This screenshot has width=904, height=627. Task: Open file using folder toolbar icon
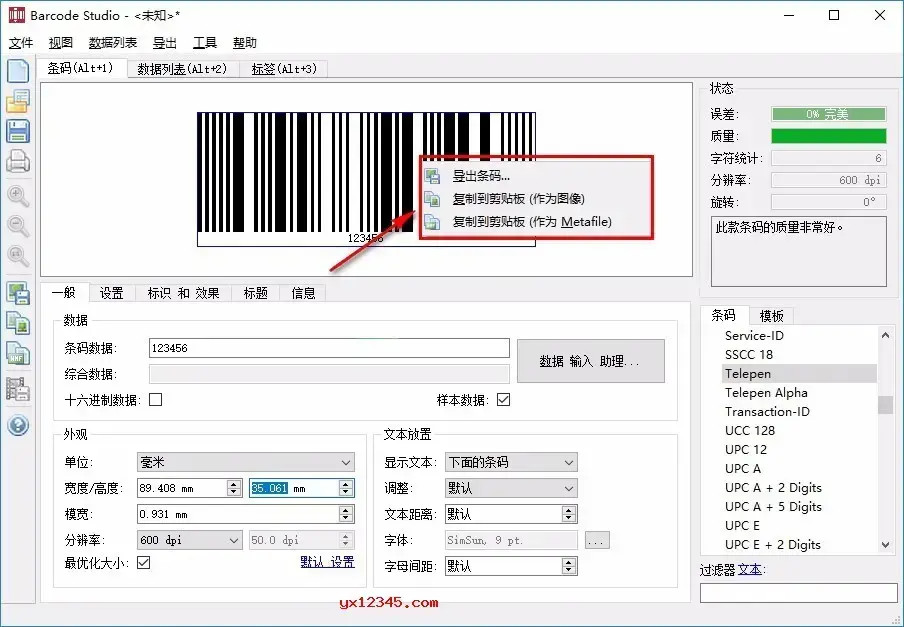point(18,101)
